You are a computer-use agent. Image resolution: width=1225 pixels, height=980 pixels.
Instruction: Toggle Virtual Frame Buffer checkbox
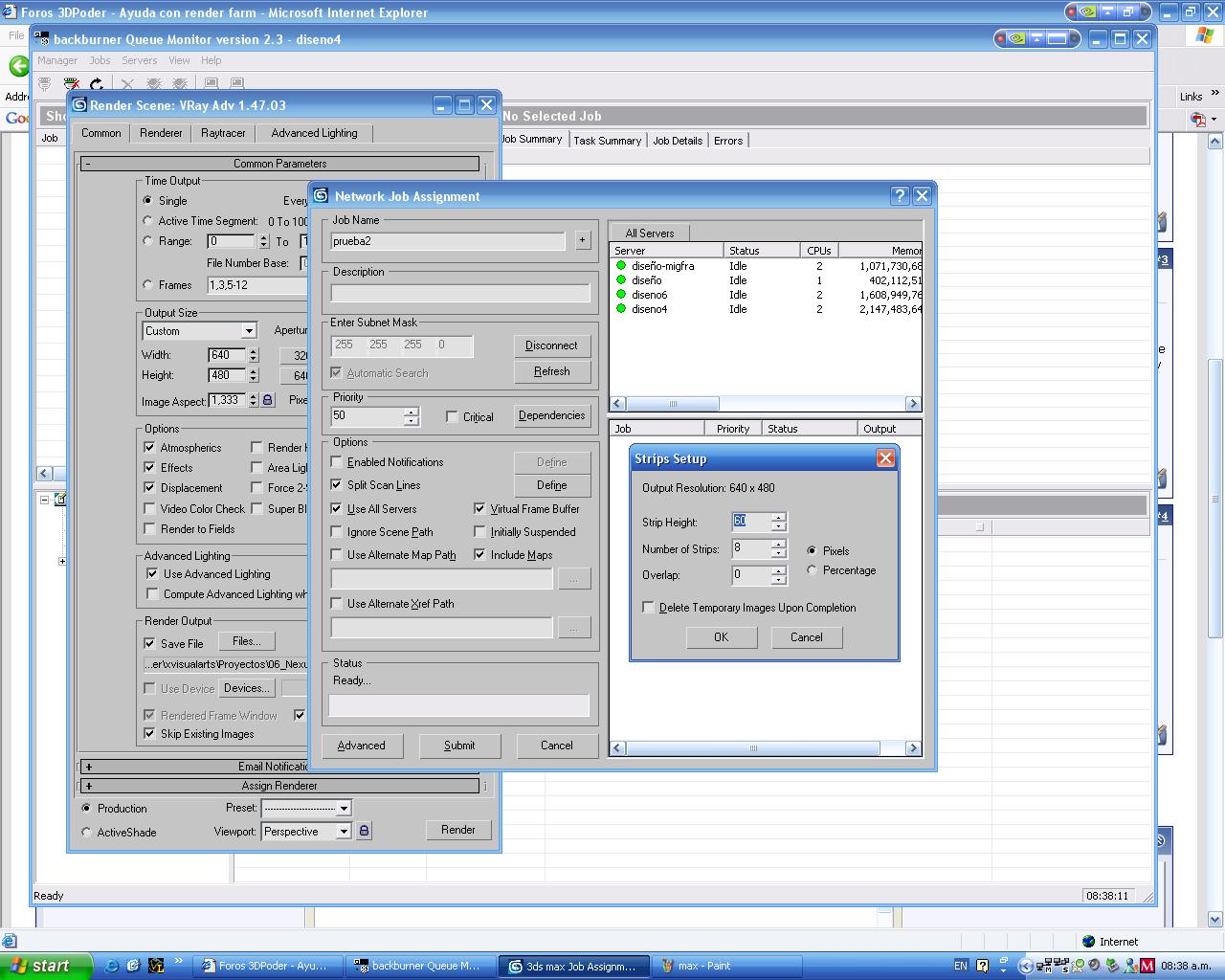click(x=479, y=509)
